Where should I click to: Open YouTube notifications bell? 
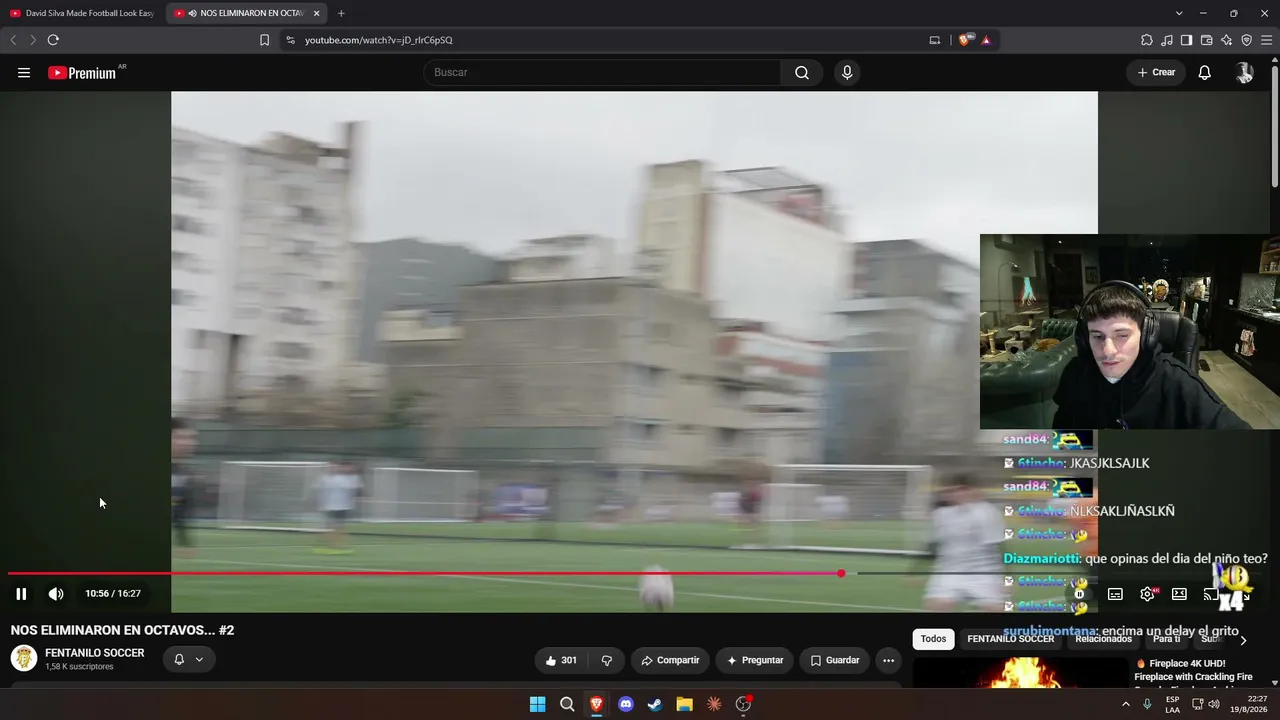pyautogui.click(x=1205, y=73)
